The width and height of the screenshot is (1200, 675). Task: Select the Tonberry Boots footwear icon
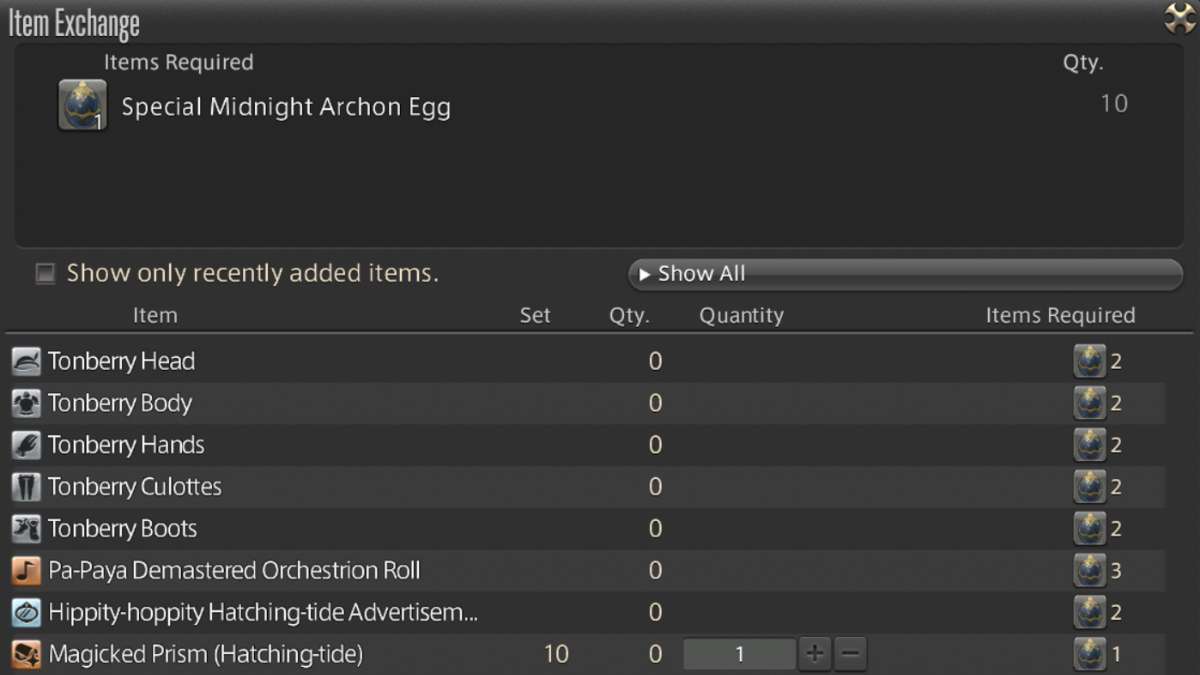point(26,529)
